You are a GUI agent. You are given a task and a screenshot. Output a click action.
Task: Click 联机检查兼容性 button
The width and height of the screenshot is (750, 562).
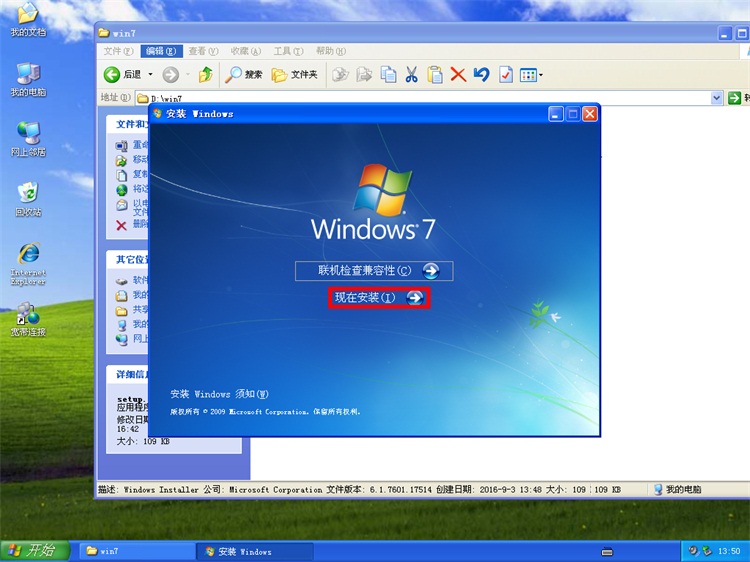pyautogui.click(x=374, y=271)
